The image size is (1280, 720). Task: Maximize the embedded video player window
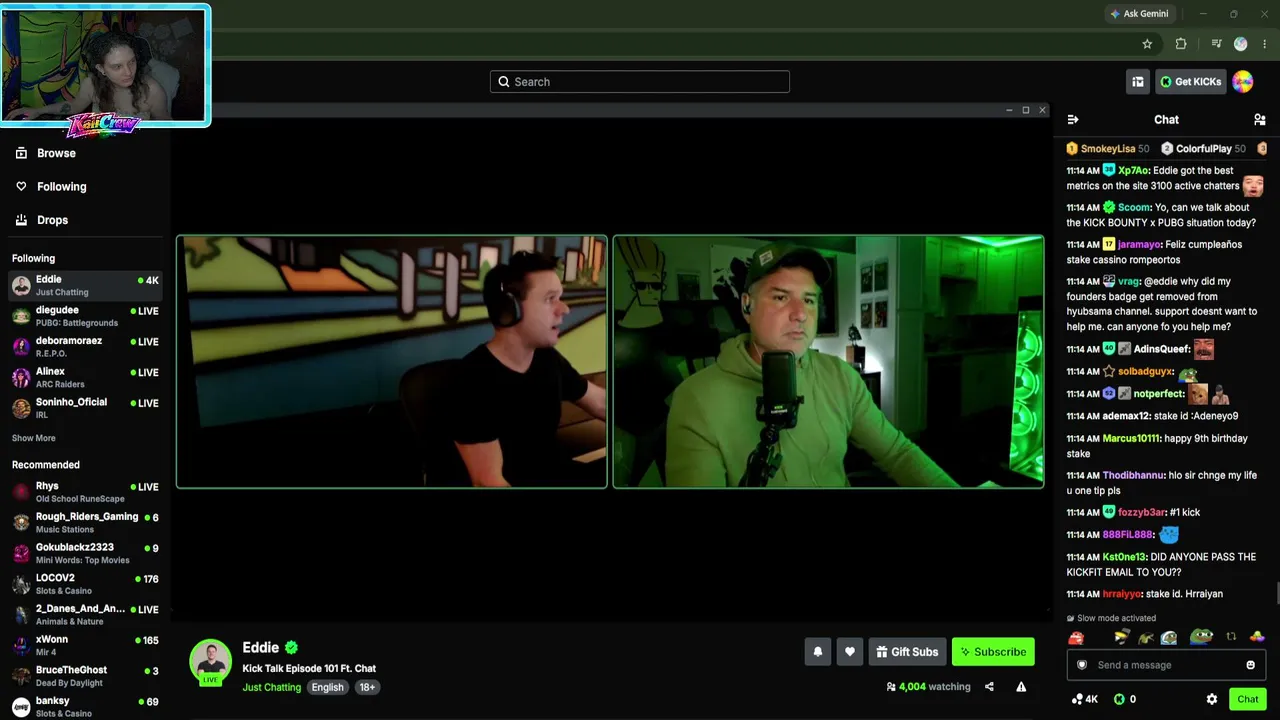click(1025, 110)
